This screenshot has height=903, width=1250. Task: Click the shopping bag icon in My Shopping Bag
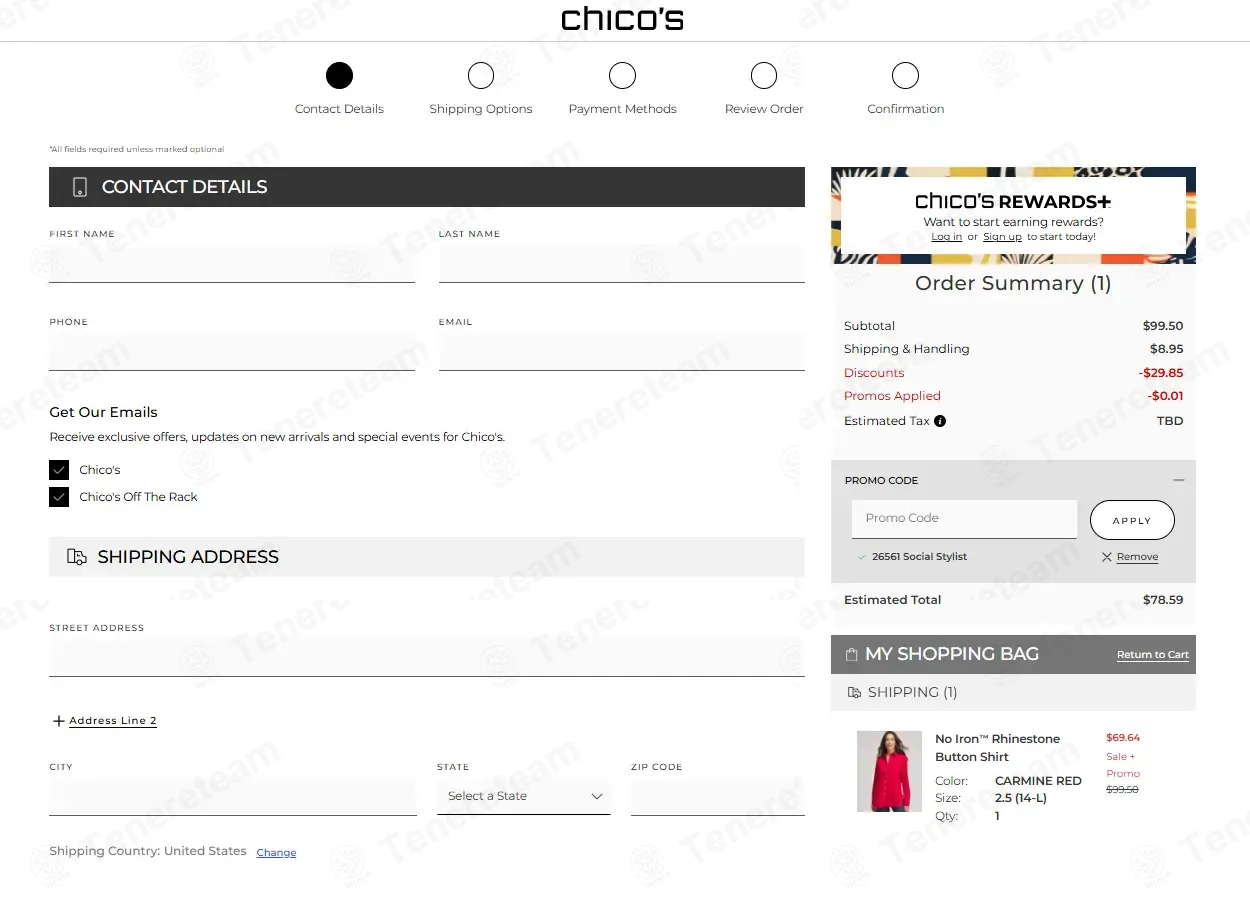(x=851, y=654)
